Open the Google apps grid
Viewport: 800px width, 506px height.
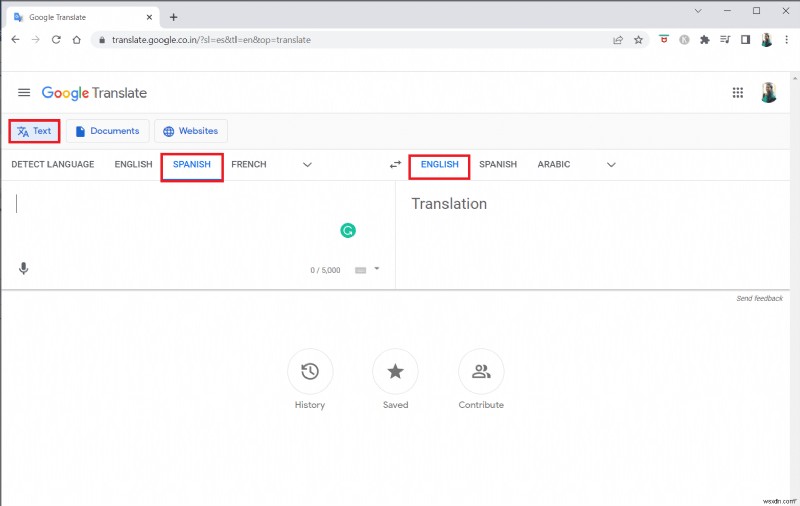pos(738,92)
